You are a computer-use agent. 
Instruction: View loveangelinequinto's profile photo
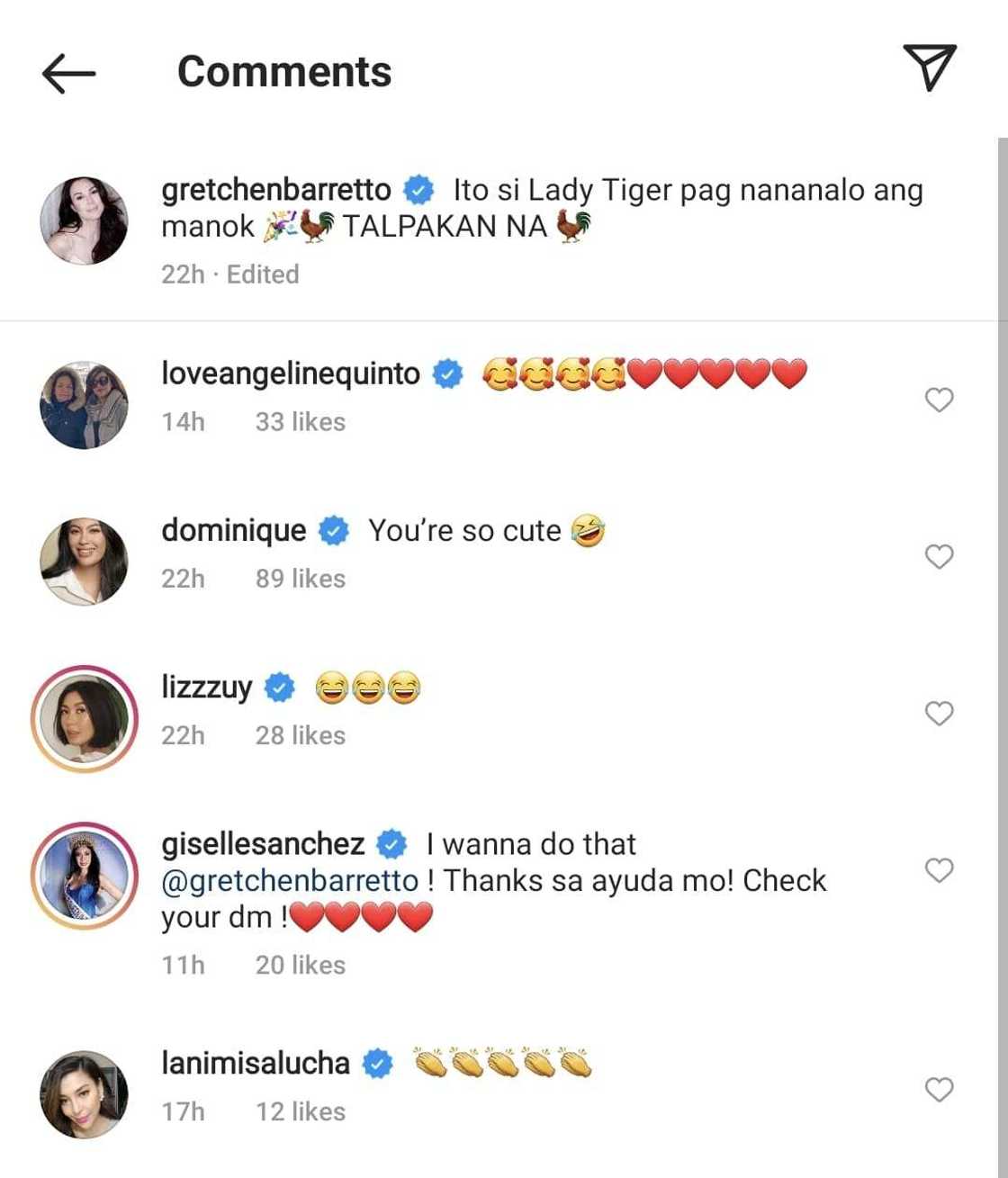click(x=84, y=405)
